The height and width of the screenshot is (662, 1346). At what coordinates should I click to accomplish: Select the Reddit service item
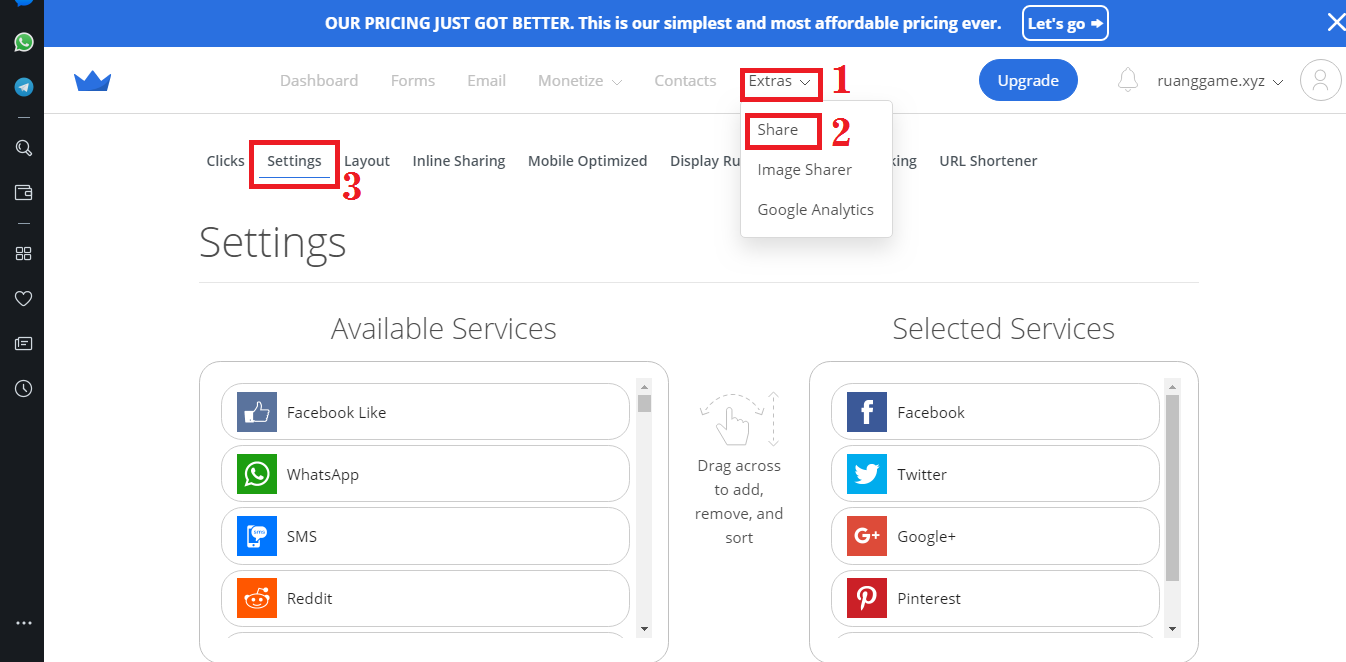pyautogui.click(x=424, y=598)
